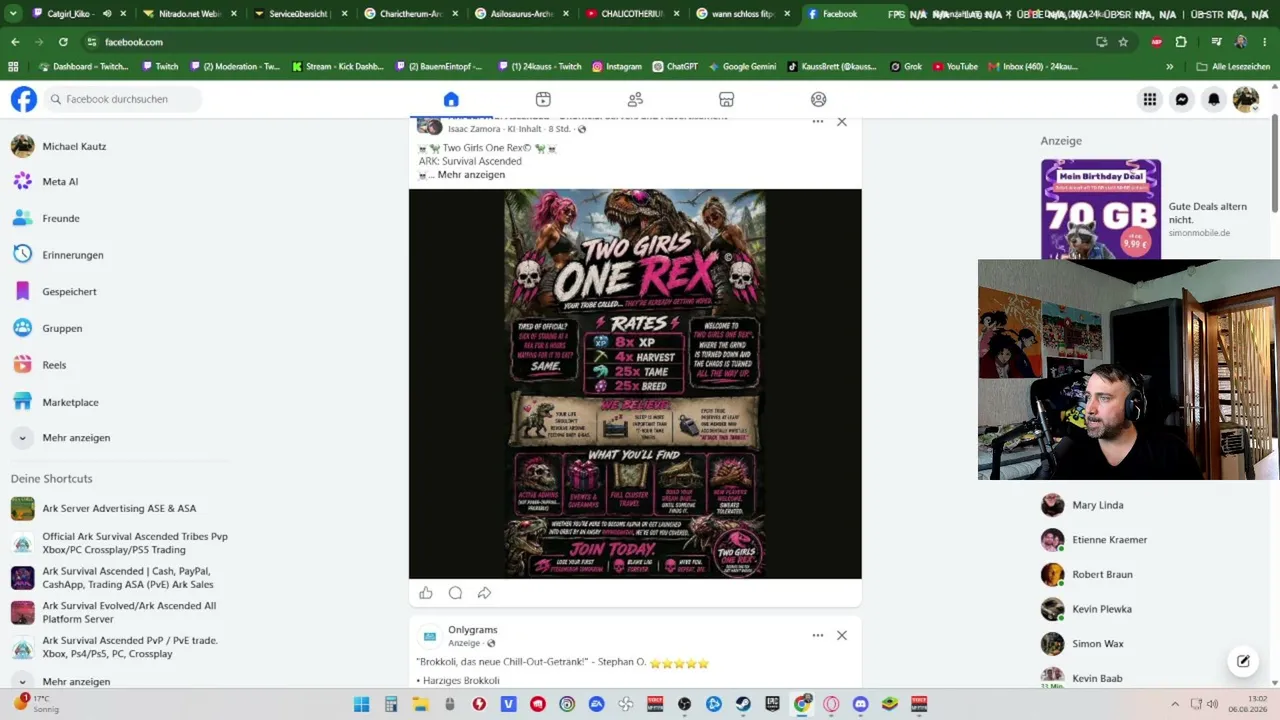Open the friends icon in top navigation

[635, 99]
